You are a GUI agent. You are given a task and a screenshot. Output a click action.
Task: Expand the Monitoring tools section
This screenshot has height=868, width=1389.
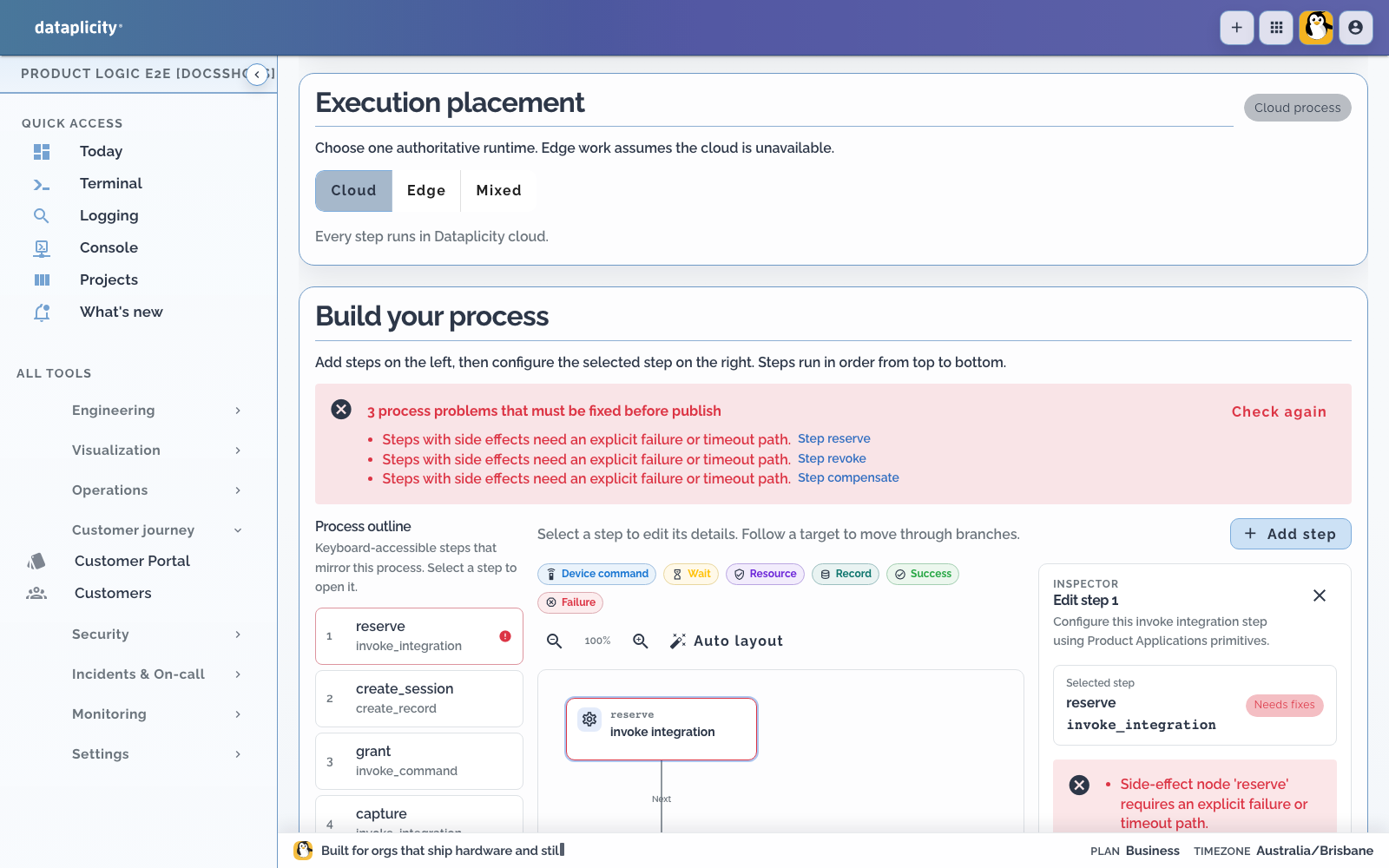pyautogui.click(x=156, y=714)
